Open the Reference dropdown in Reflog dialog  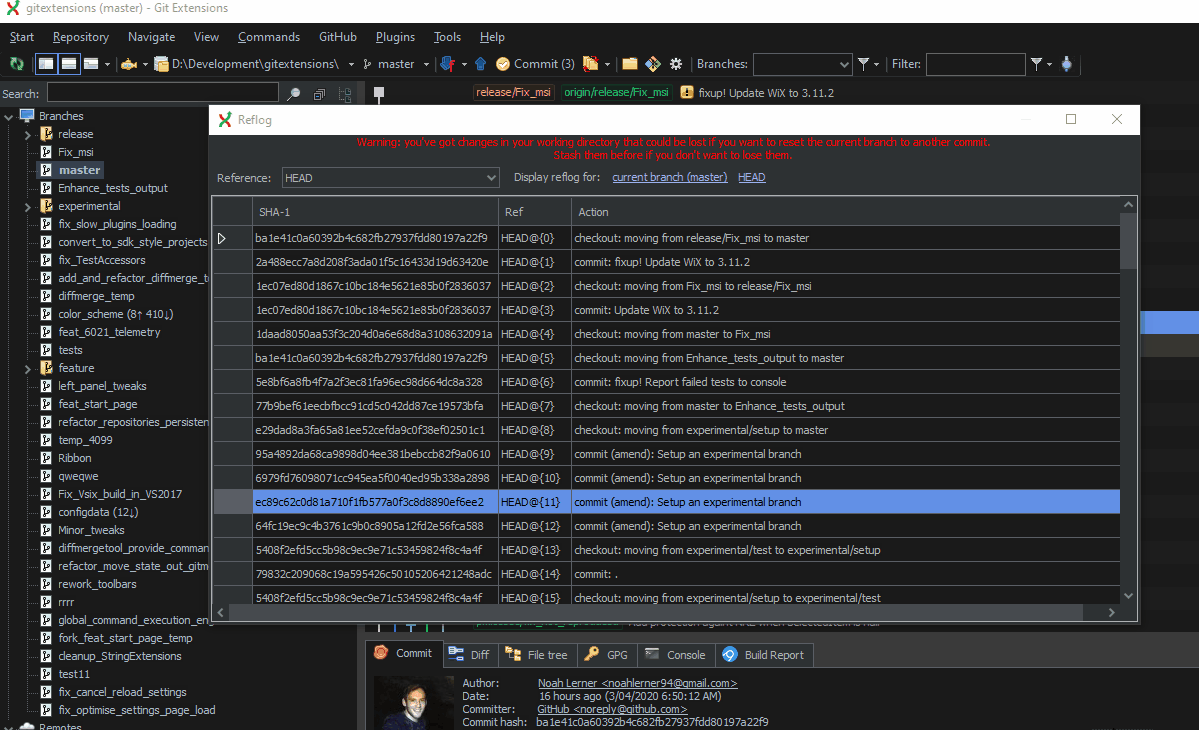(390, 177)
